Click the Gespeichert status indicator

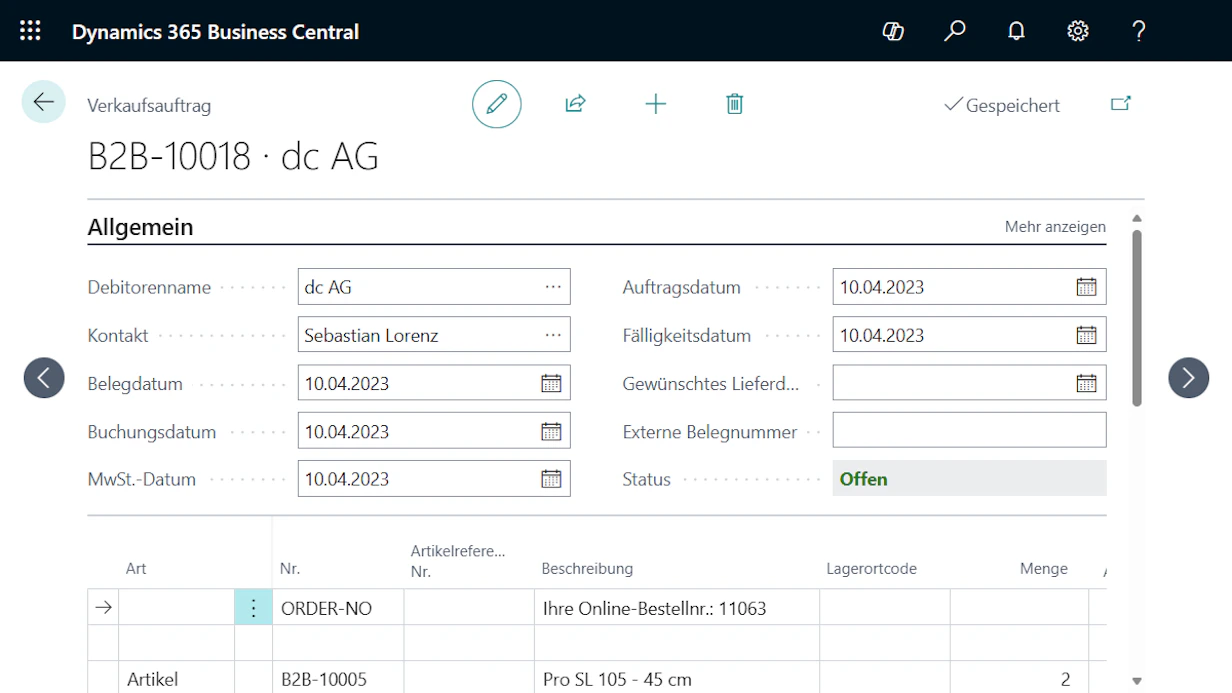(x=1002, y=105)
